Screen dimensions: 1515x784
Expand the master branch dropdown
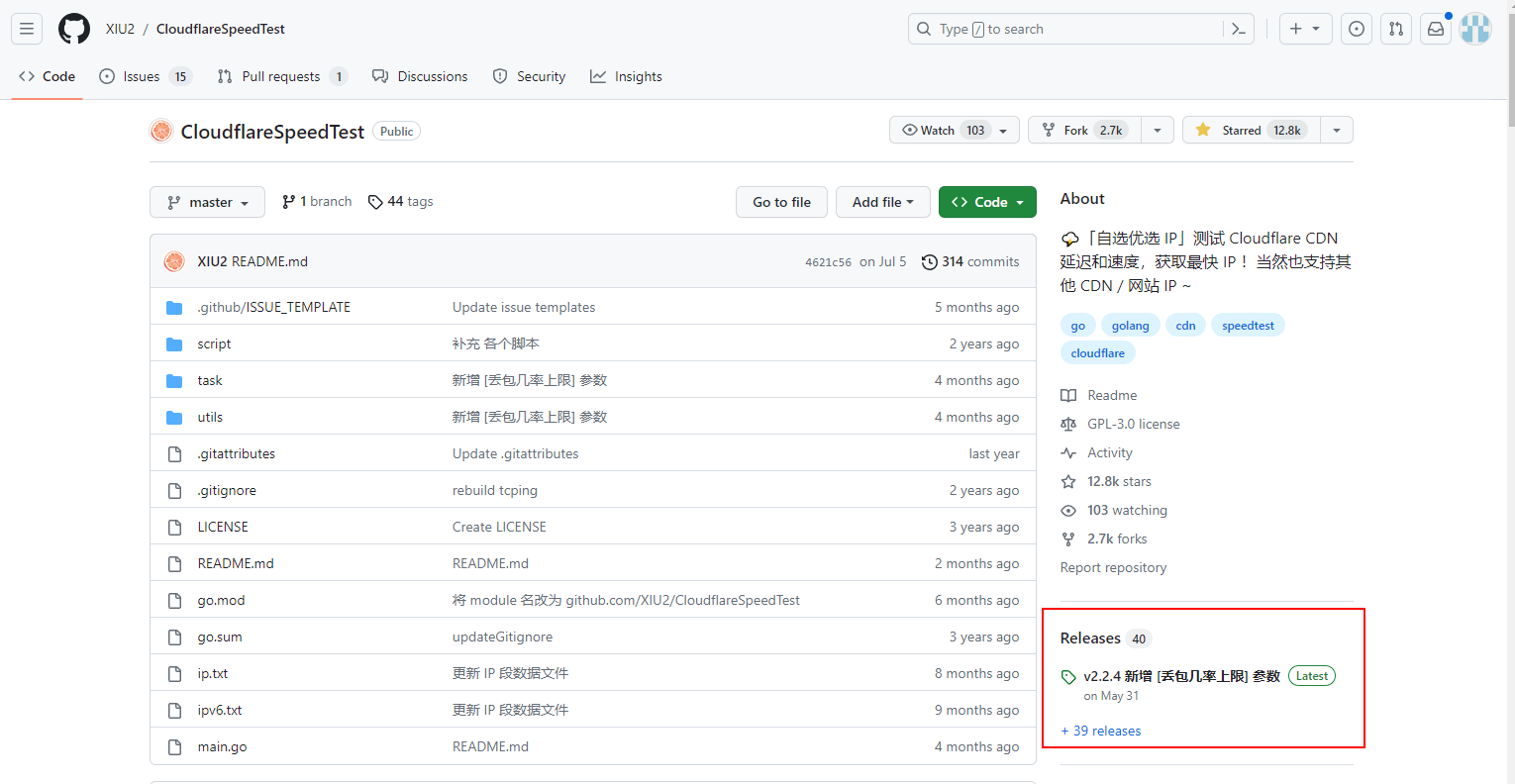point(207,202)
